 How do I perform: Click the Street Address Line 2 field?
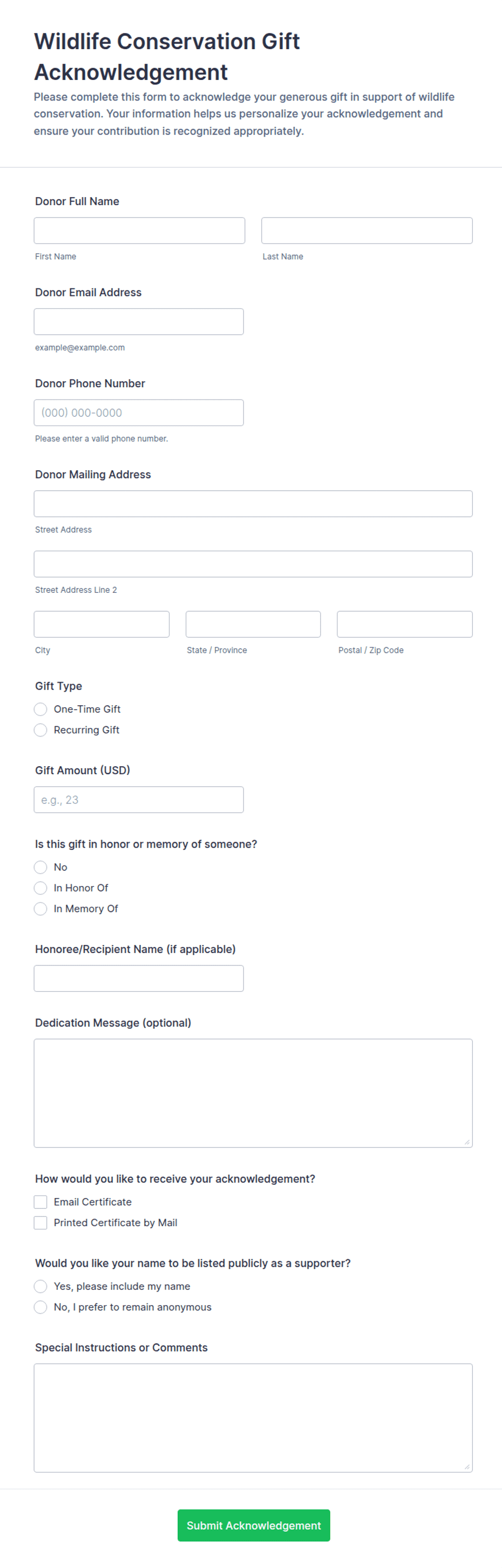(253, 564)
